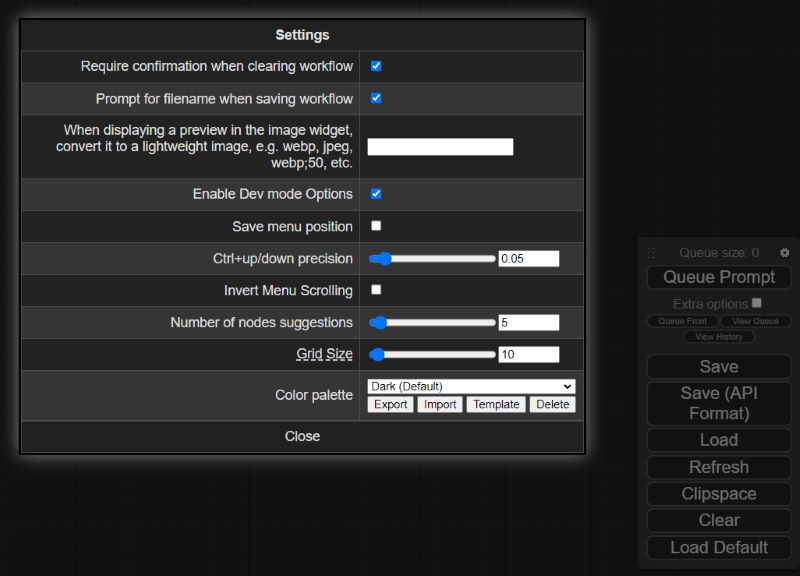Screen dimensions: 800x576
Task: Turn on 'Invert Menu Scrolling'
Action: [376, 290]
